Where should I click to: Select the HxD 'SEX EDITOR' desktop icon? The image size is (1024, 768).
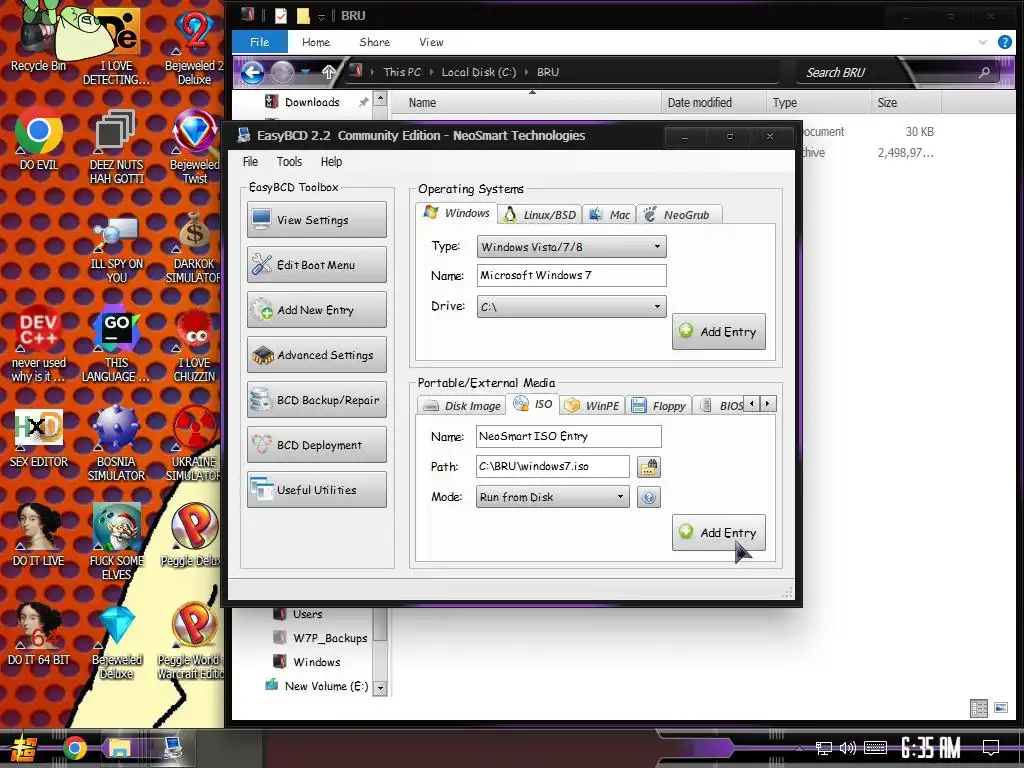point(38,438)
